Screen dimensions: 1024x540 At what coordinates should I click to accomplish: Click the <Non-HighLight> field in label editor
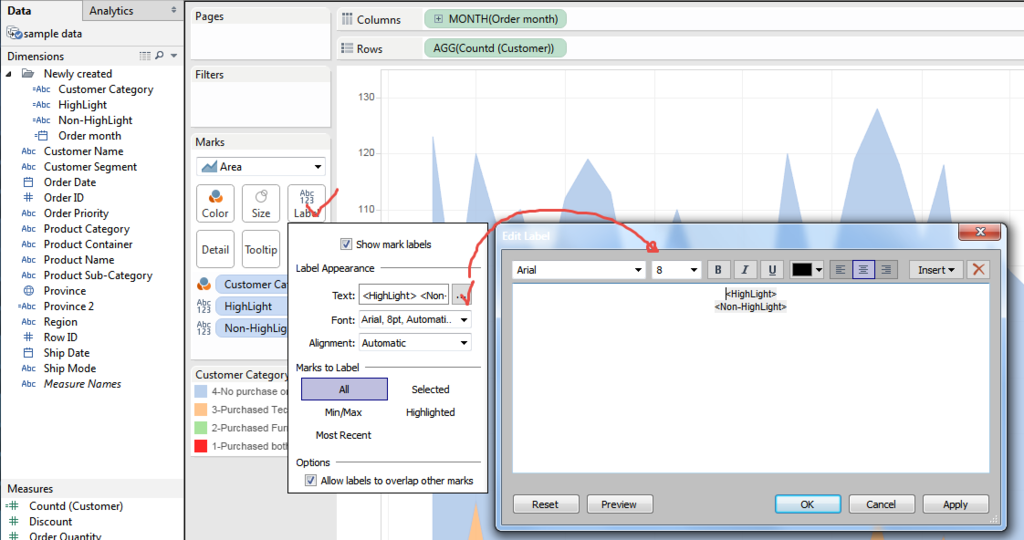tap(750, 306)
